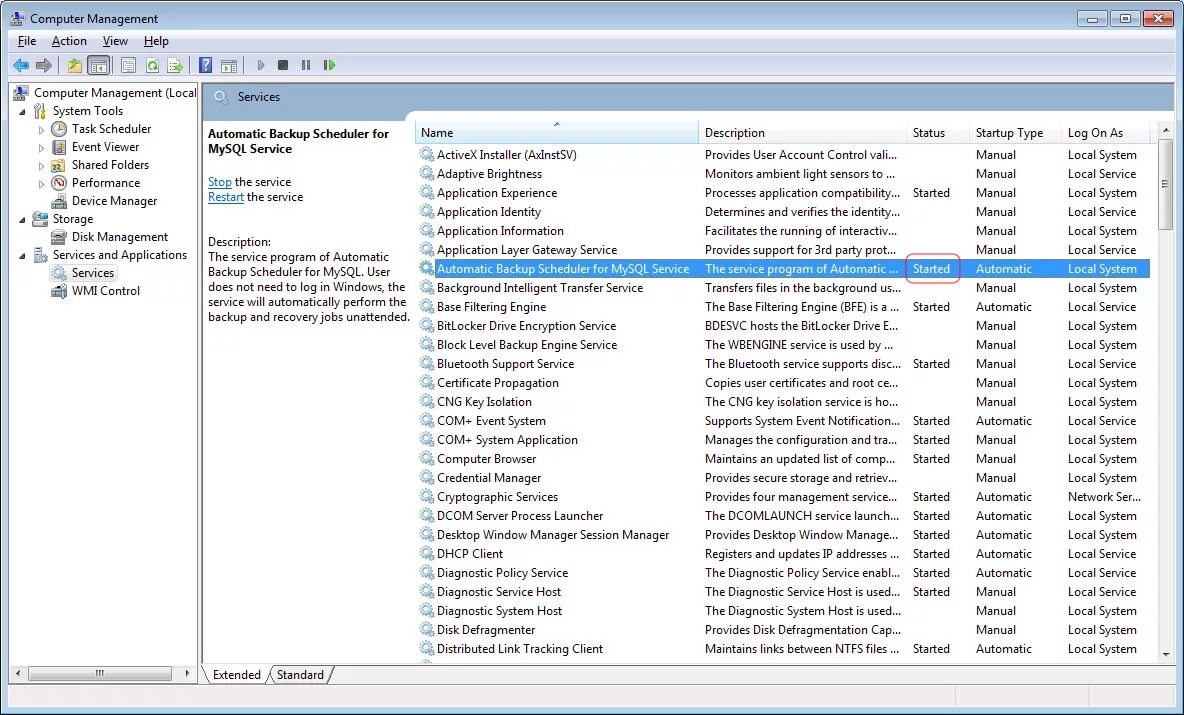
Task: Sort services by the Status column header
Action: [x=929, y=131]
